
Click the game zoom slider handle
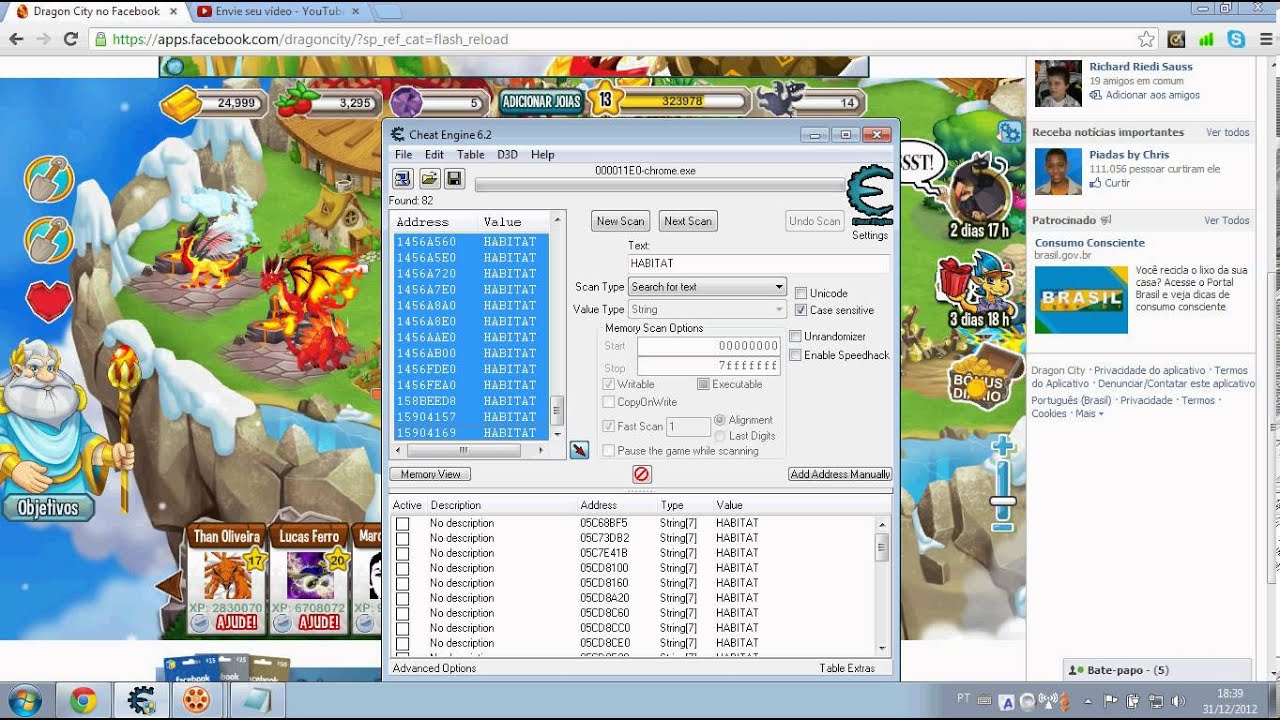click(x=1002, y=502)
